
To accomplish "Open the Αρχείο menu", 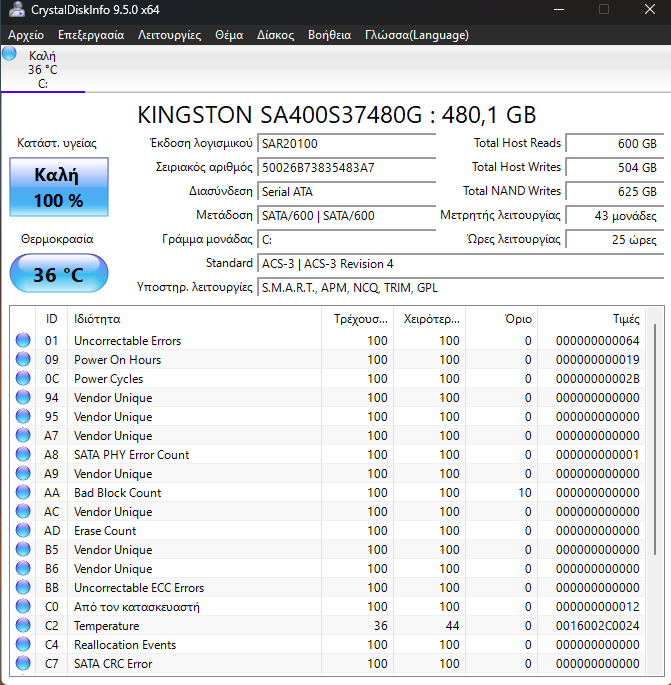I will point(26,35).
